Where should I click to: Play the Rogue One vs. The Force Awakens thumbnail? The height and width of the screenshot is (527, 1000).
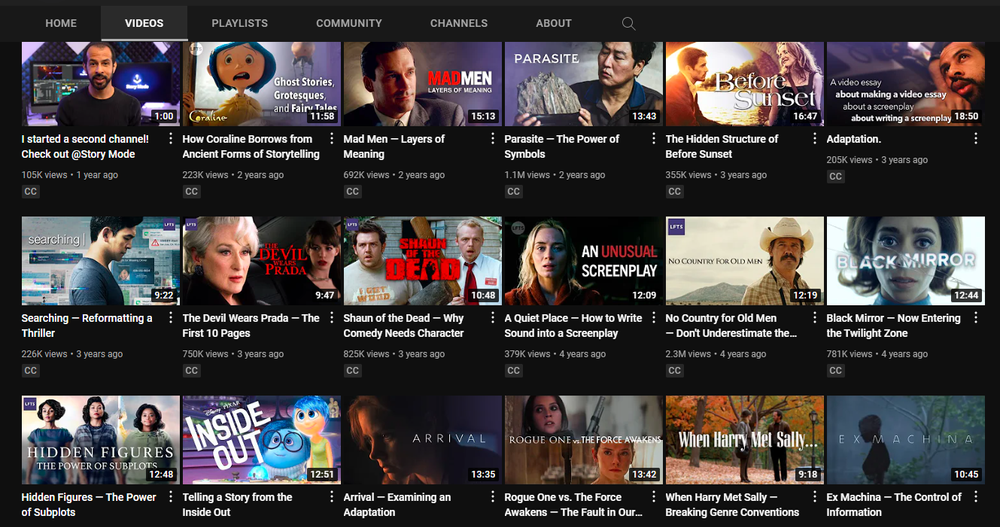point(584,440)
